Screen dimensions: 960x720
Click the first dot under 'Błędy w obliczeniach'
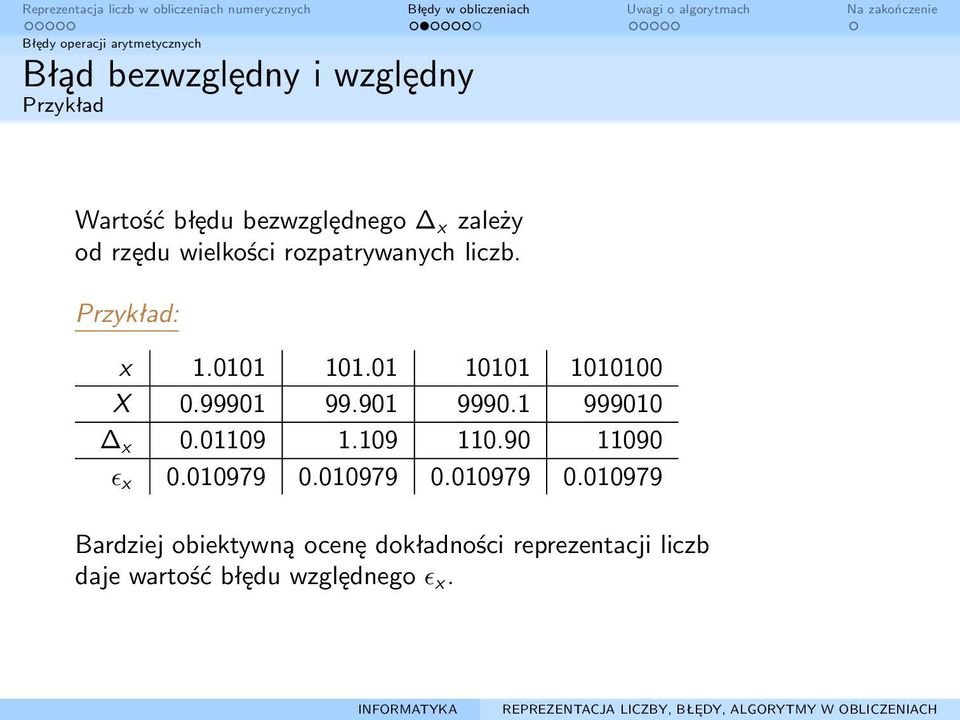(414, 26)
